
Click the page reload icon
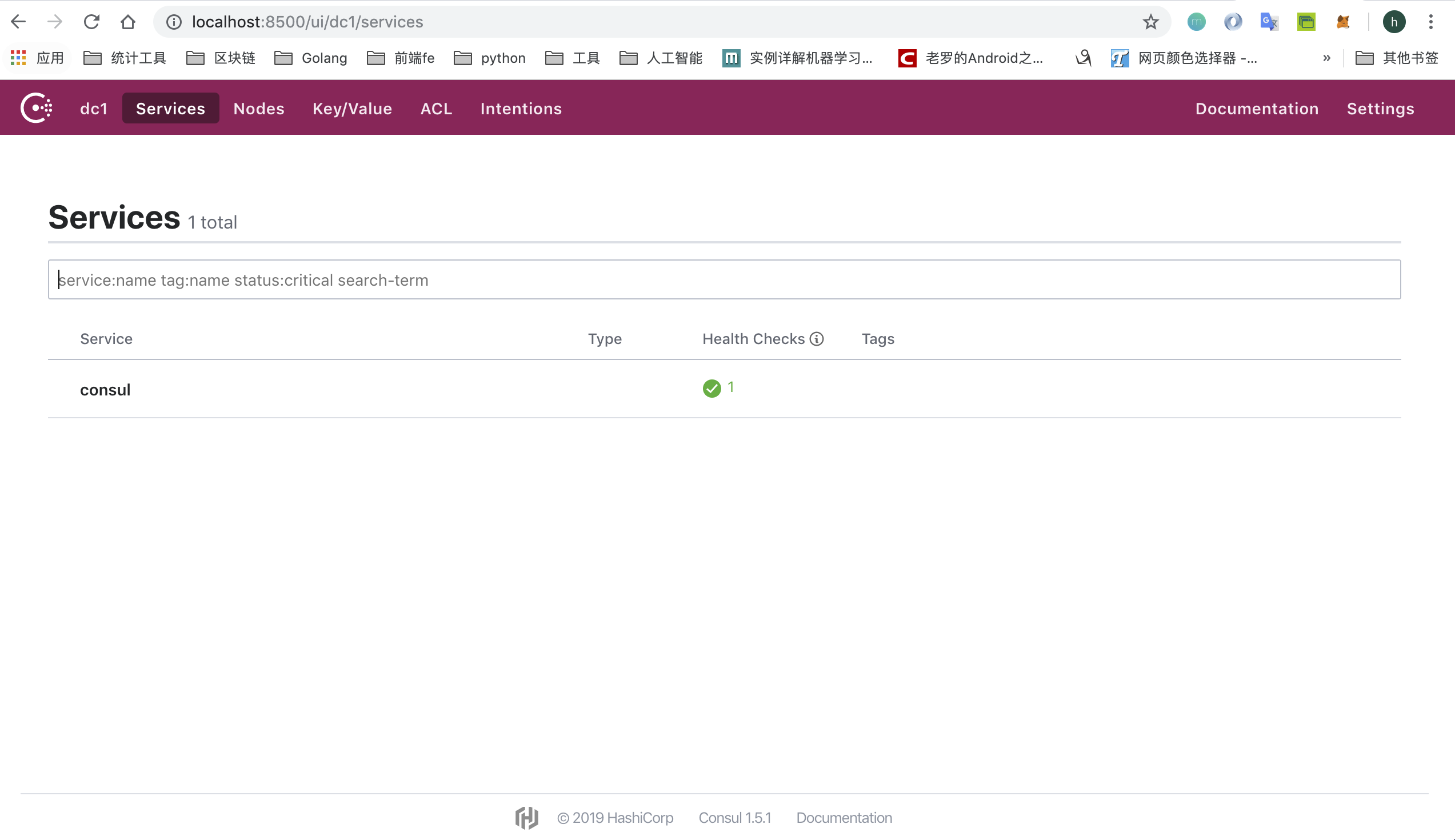pyautogui.click(x=92, y=22)
